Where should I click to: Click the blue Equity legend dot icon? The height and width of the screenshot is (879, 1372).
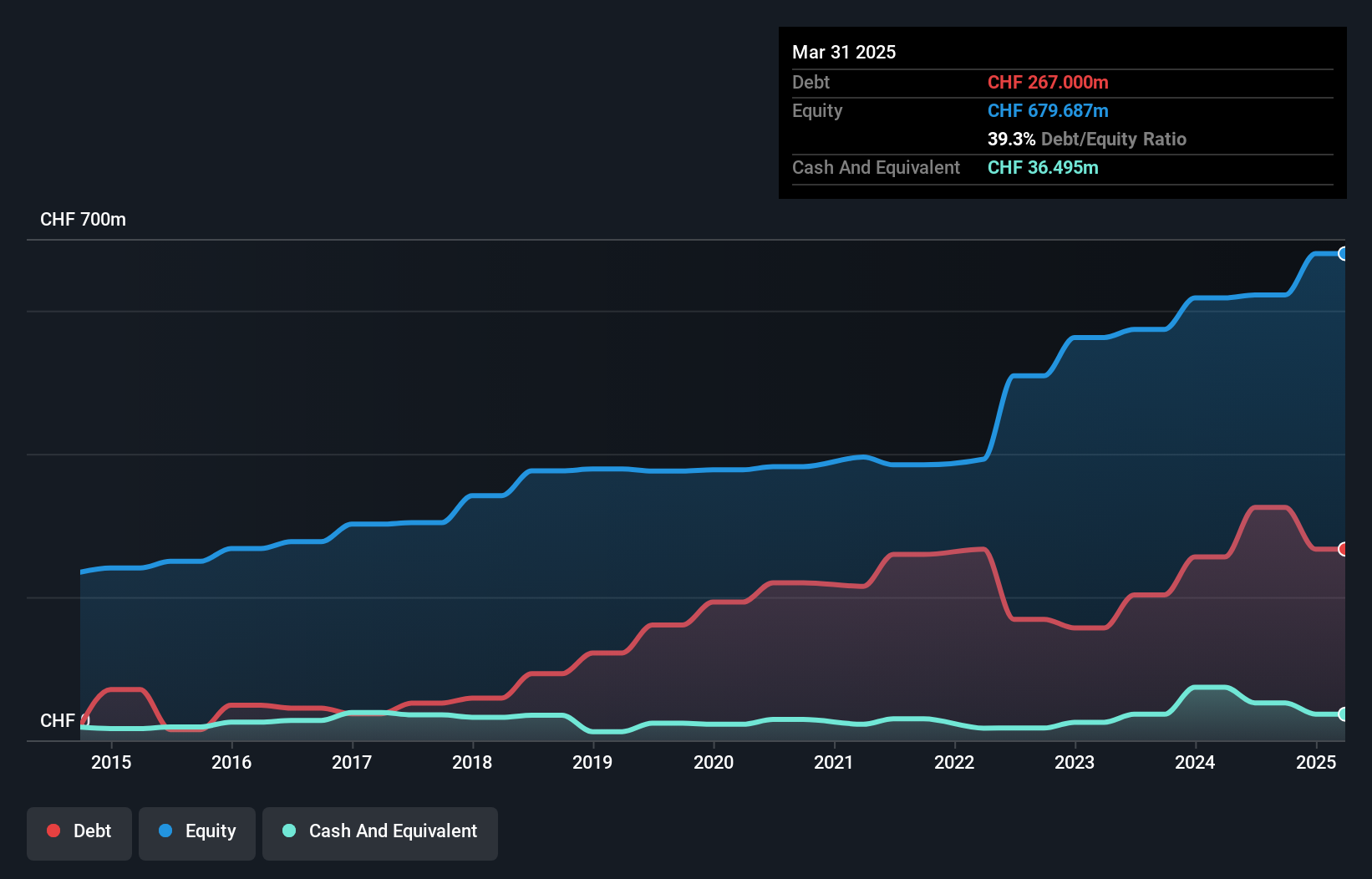click(x=166, y=831)
